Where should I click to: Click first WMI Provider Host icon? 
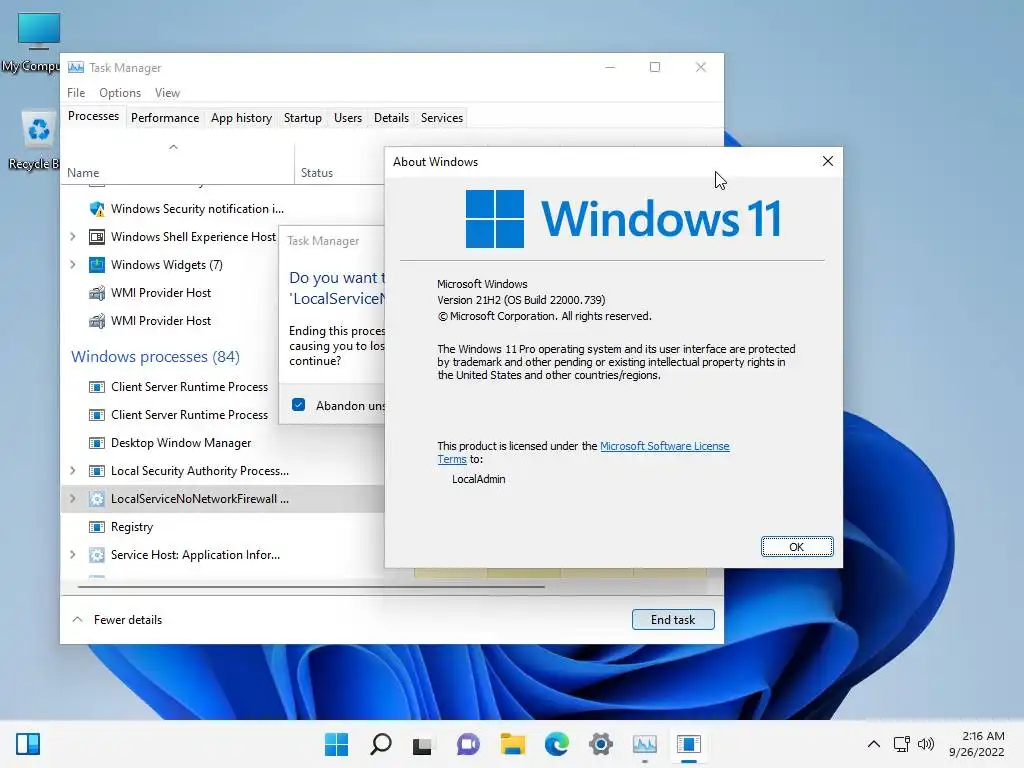[97, 293]
